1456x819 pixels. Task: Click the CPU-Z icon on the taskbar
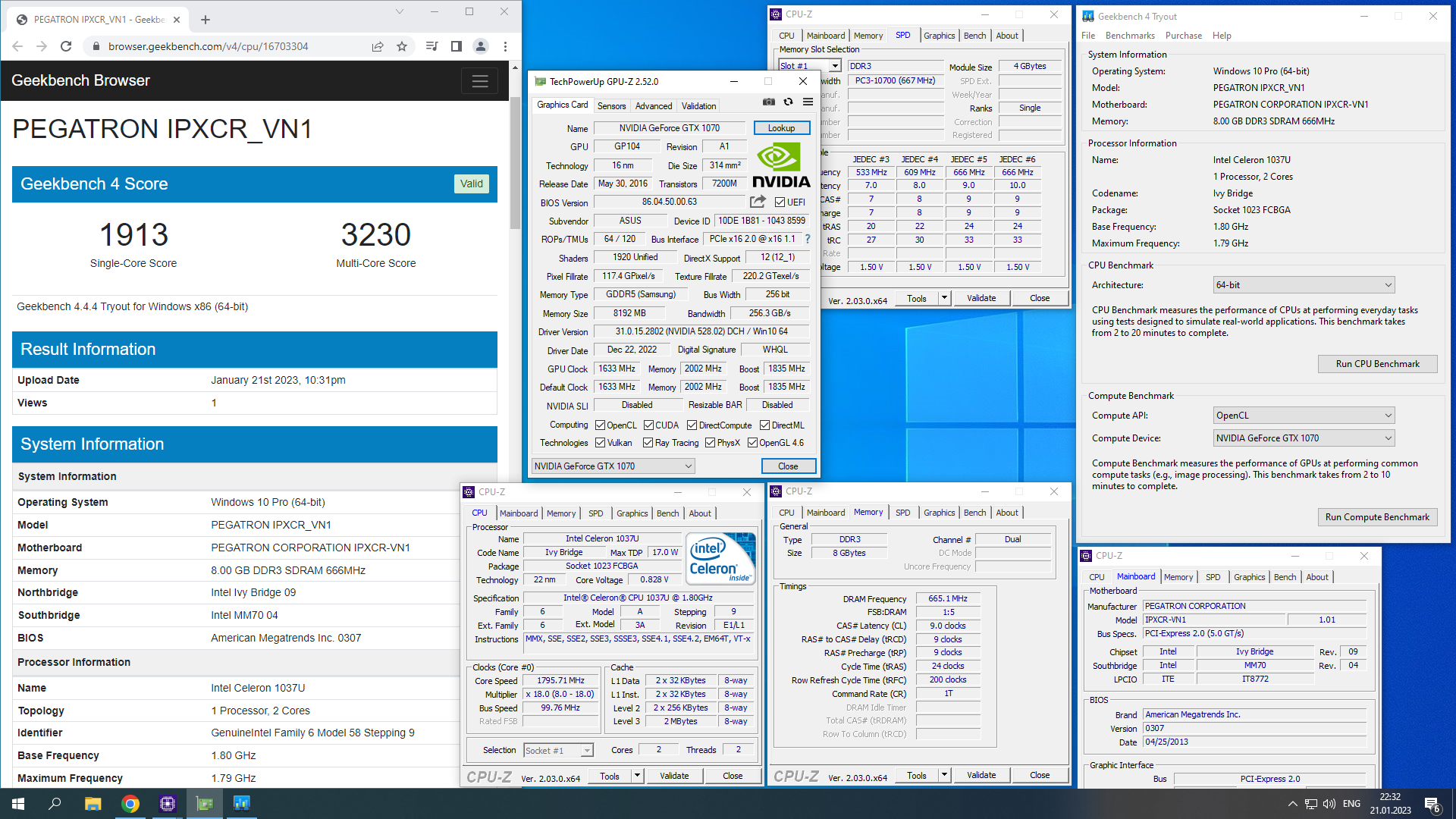(x=168, y=804)
